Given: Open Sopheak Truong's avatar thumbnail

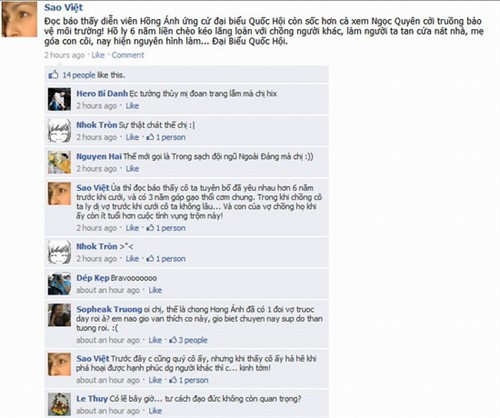Looking at the screenshot, I should tap(59, 315).
